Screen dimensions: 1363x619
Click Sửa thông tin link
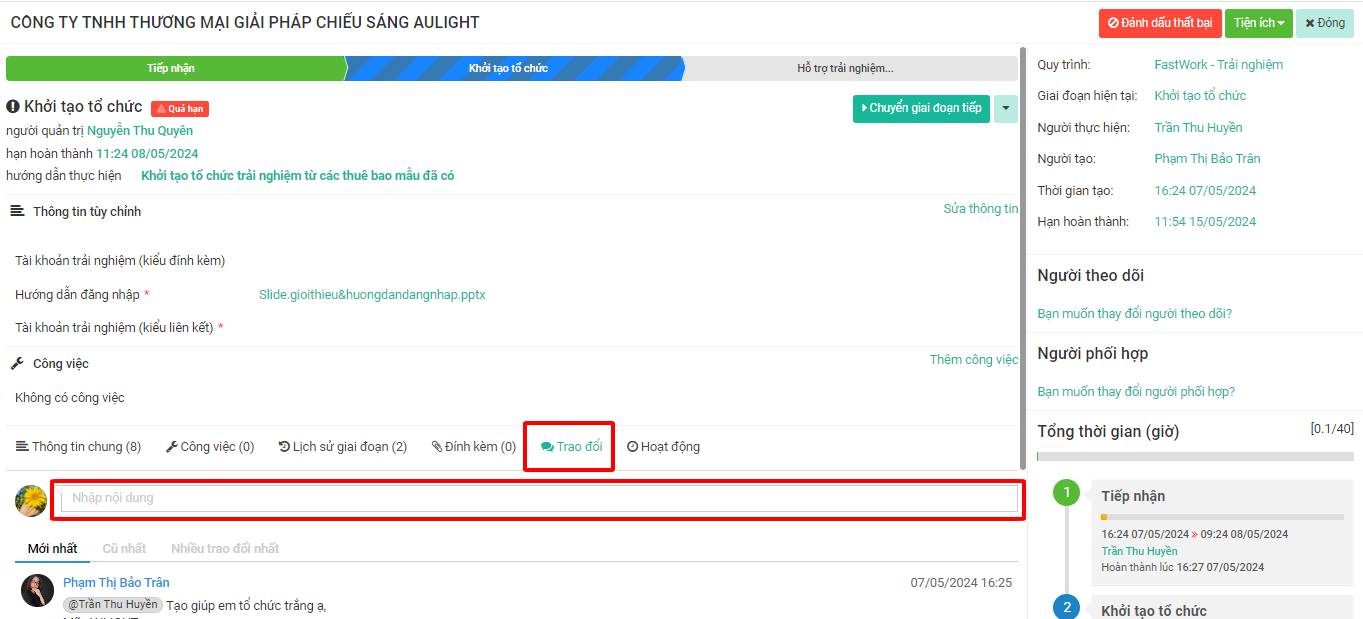point(980,209)
